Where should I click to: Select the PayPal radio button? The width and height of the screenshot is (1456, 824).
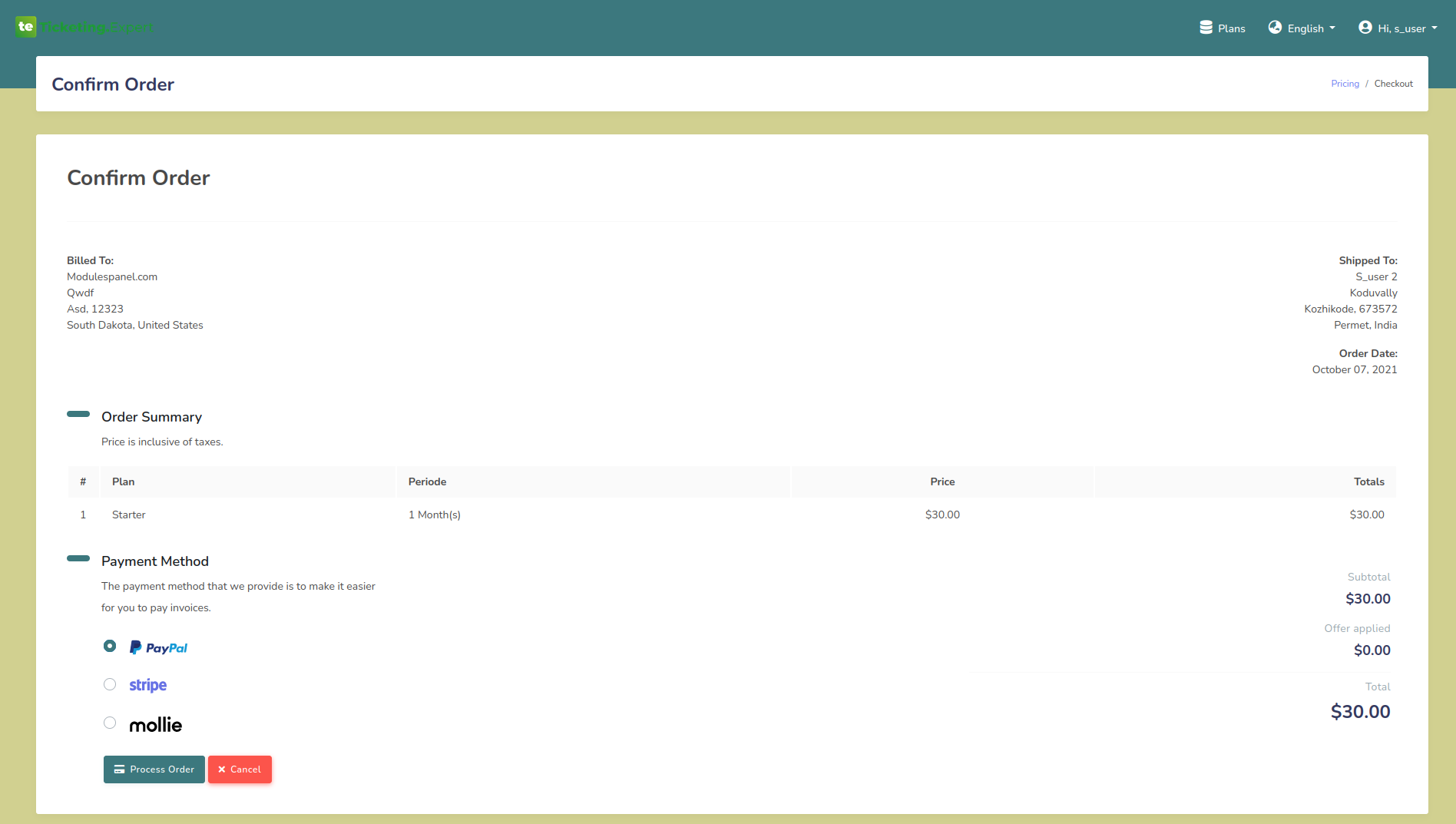[x=110, y=647]
